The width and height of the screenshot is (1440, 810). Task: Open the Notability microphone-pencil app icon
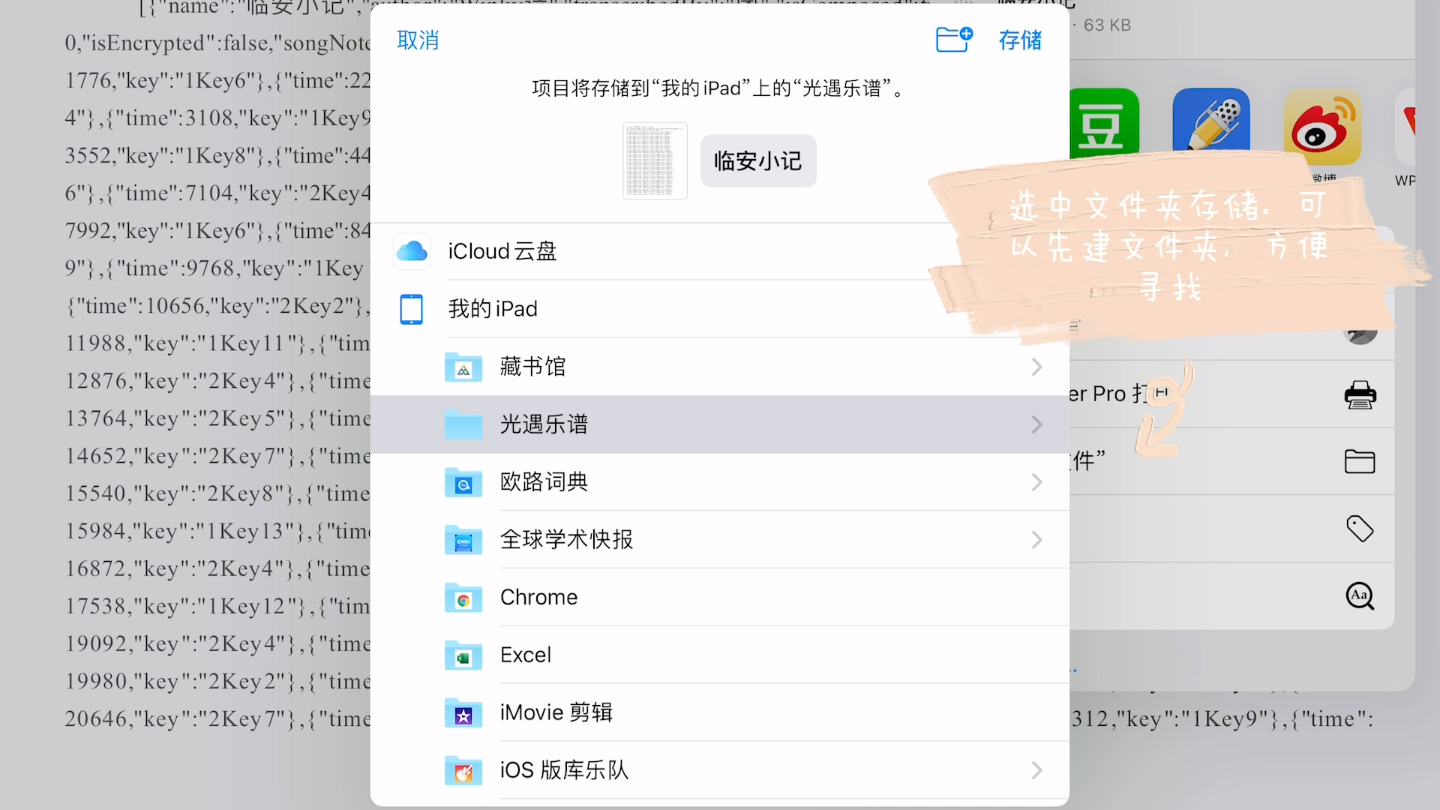tap(1211, 124)
